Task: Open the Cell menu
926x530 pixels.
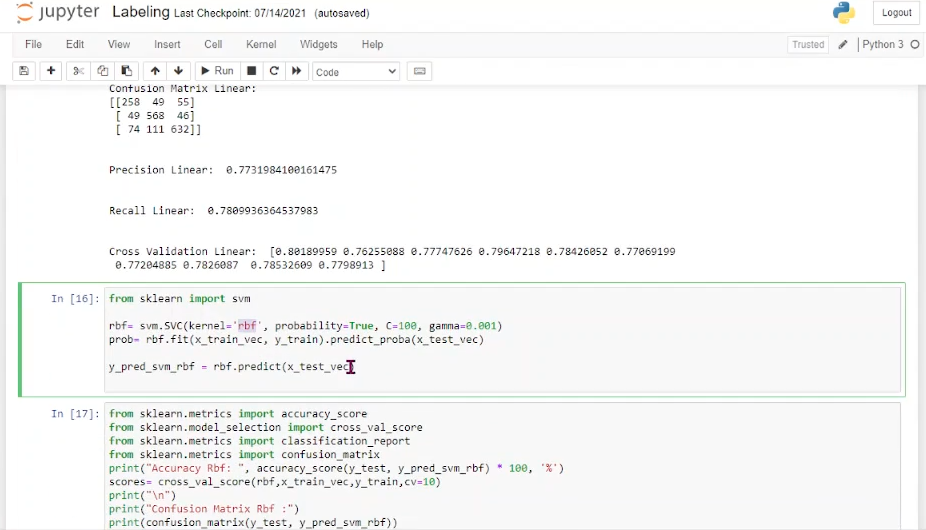Action: point(213,44)
